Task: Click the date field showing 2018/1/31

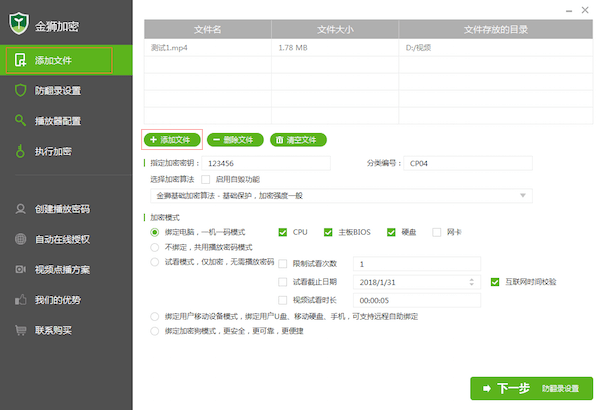Action: click(417, 282)
